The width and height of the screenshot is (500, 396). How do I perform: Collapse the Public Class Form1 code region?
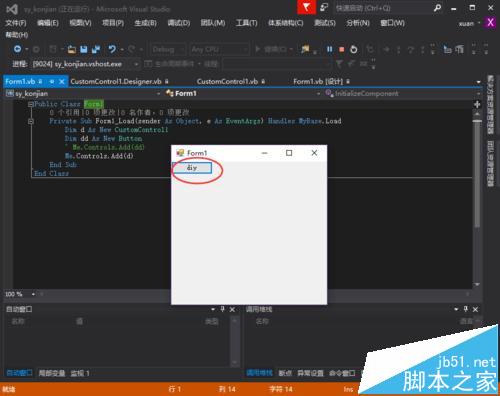[x=31, y=104]
